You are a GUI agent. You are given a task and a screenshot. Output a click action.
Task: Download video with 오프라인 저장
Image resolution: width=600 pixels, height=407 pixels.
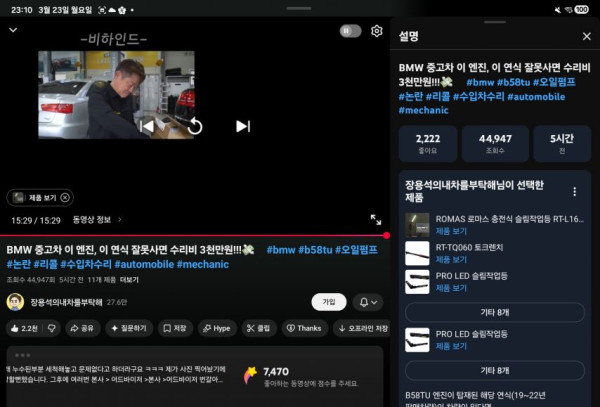point(364,328)
